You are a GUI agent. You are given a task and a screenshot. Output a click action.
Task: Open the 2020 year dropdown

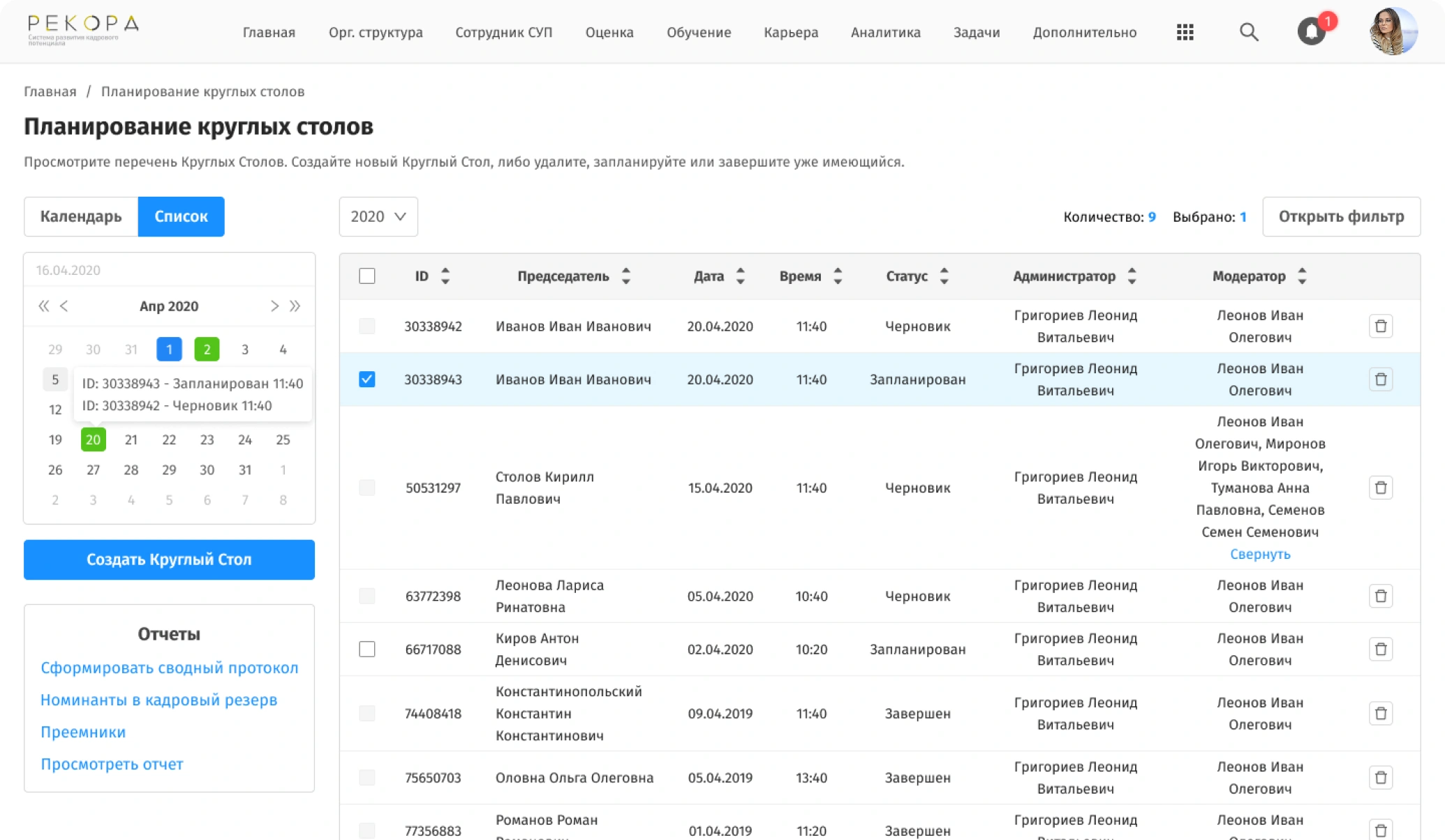pos(378,217)
